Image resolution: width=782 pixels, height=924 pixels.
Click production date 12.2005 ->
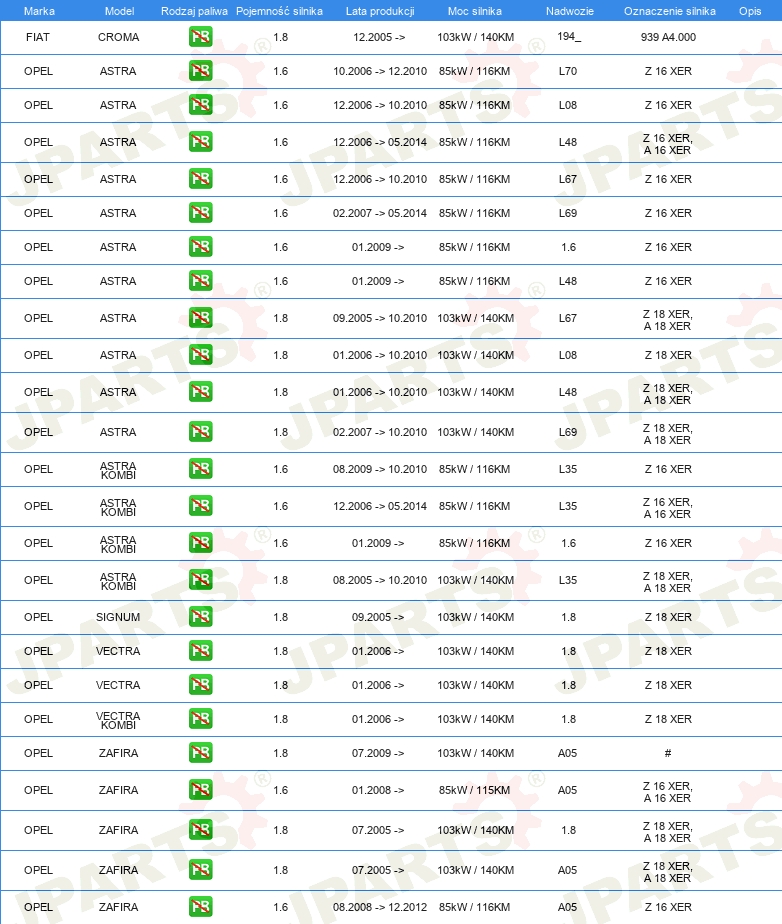(379, 37)
